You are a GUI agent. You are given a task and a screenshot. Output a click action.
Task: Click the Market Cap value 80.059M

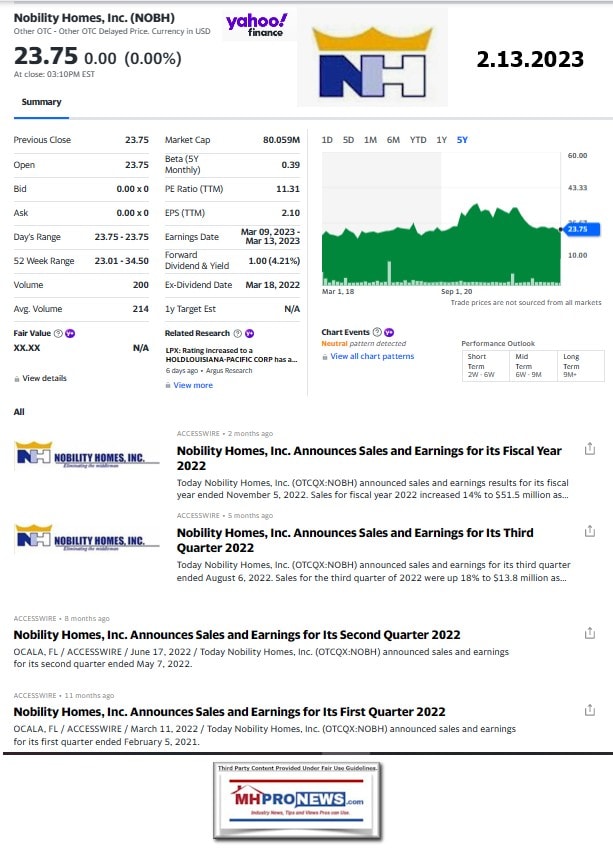tap(281, 140)
